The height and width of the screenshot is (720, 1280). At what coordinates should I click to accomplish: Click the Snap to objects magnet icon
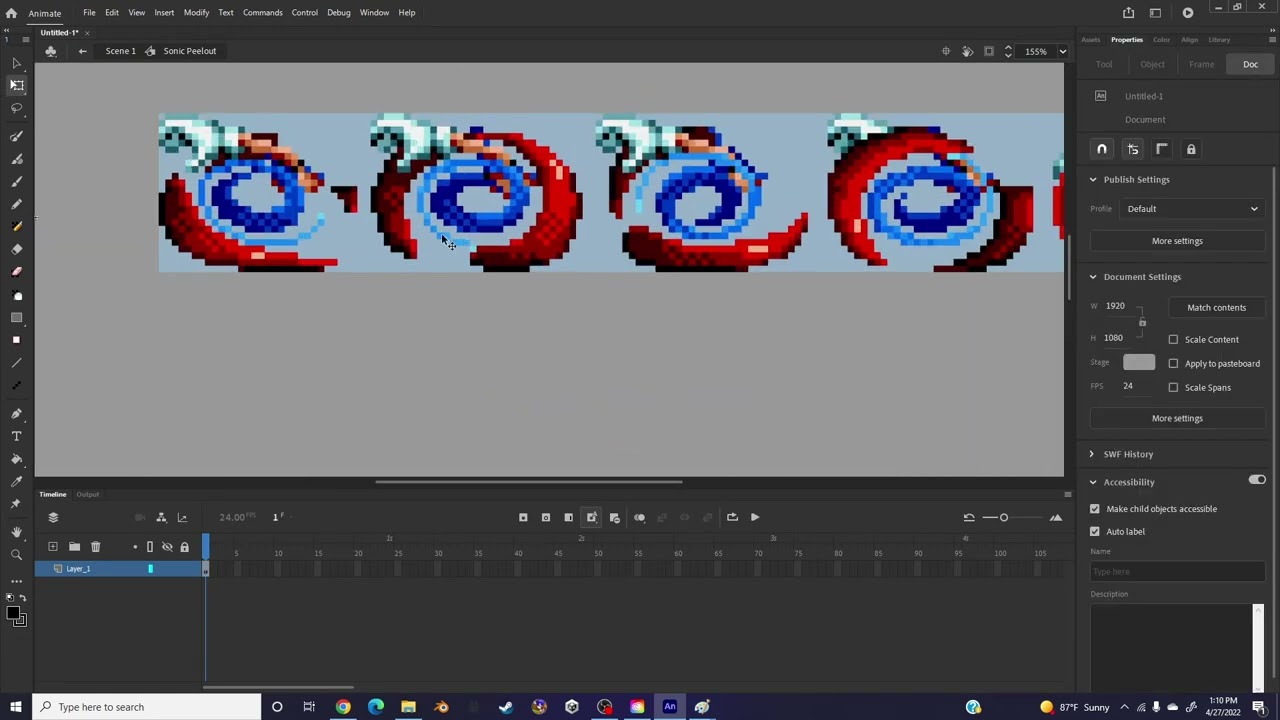1102,149
